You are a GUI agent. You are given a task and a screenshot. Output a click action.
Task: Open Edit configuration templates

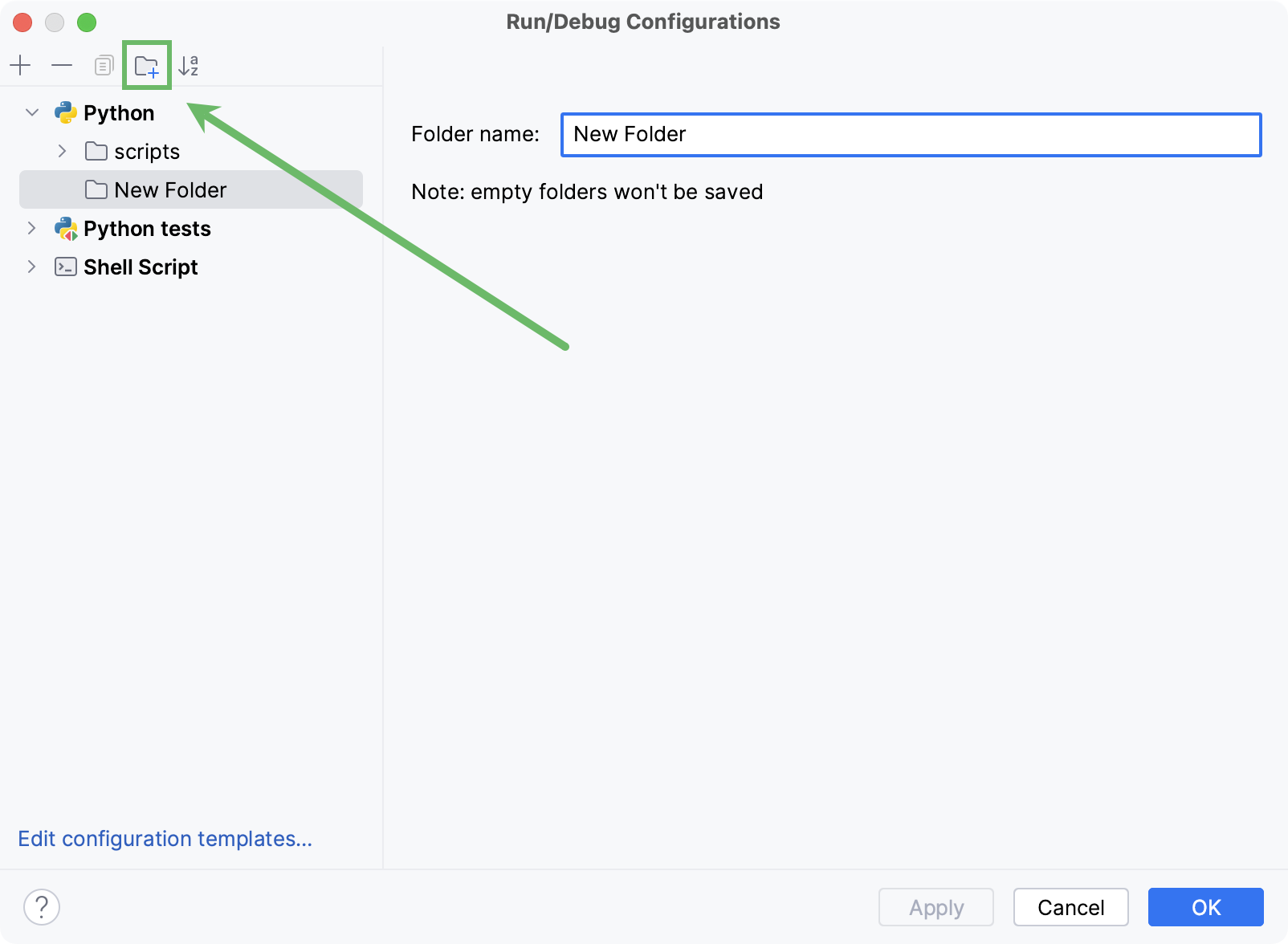point(165,838)
